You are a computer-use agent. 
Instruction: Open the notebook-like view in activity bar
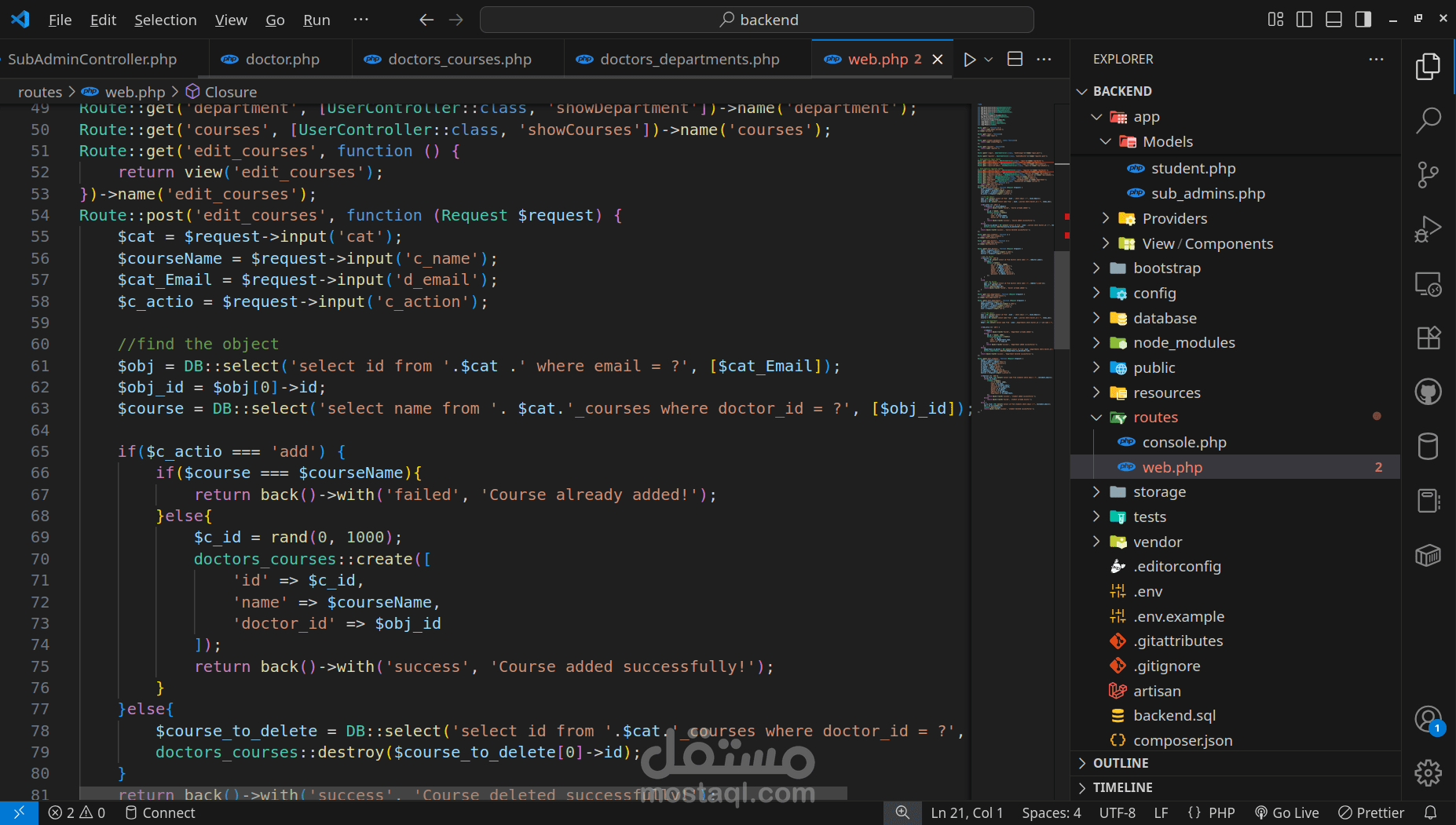point(1428,501)
